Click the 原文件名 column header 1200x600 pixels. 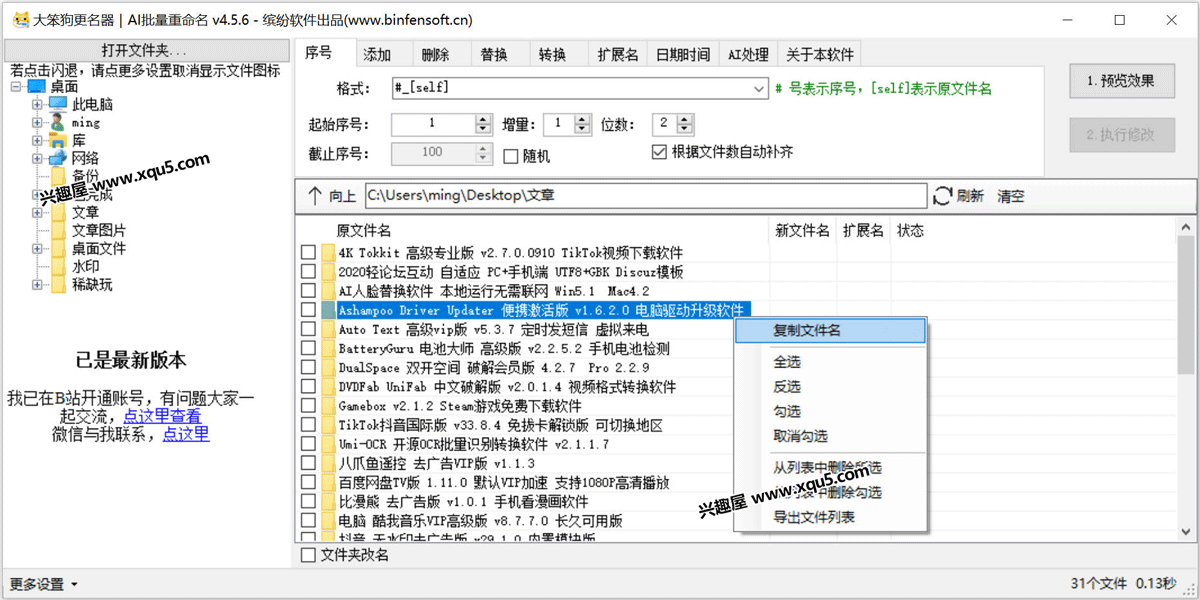click(364, 231)
